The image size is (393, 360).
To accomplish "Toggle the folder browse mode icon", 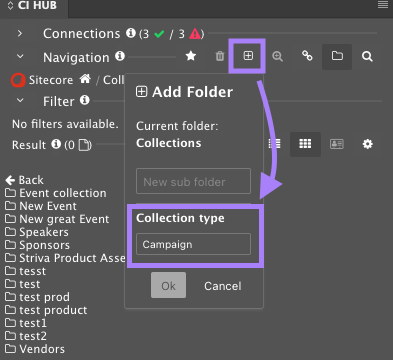I will pyautogui.click(x=337, y=56).
